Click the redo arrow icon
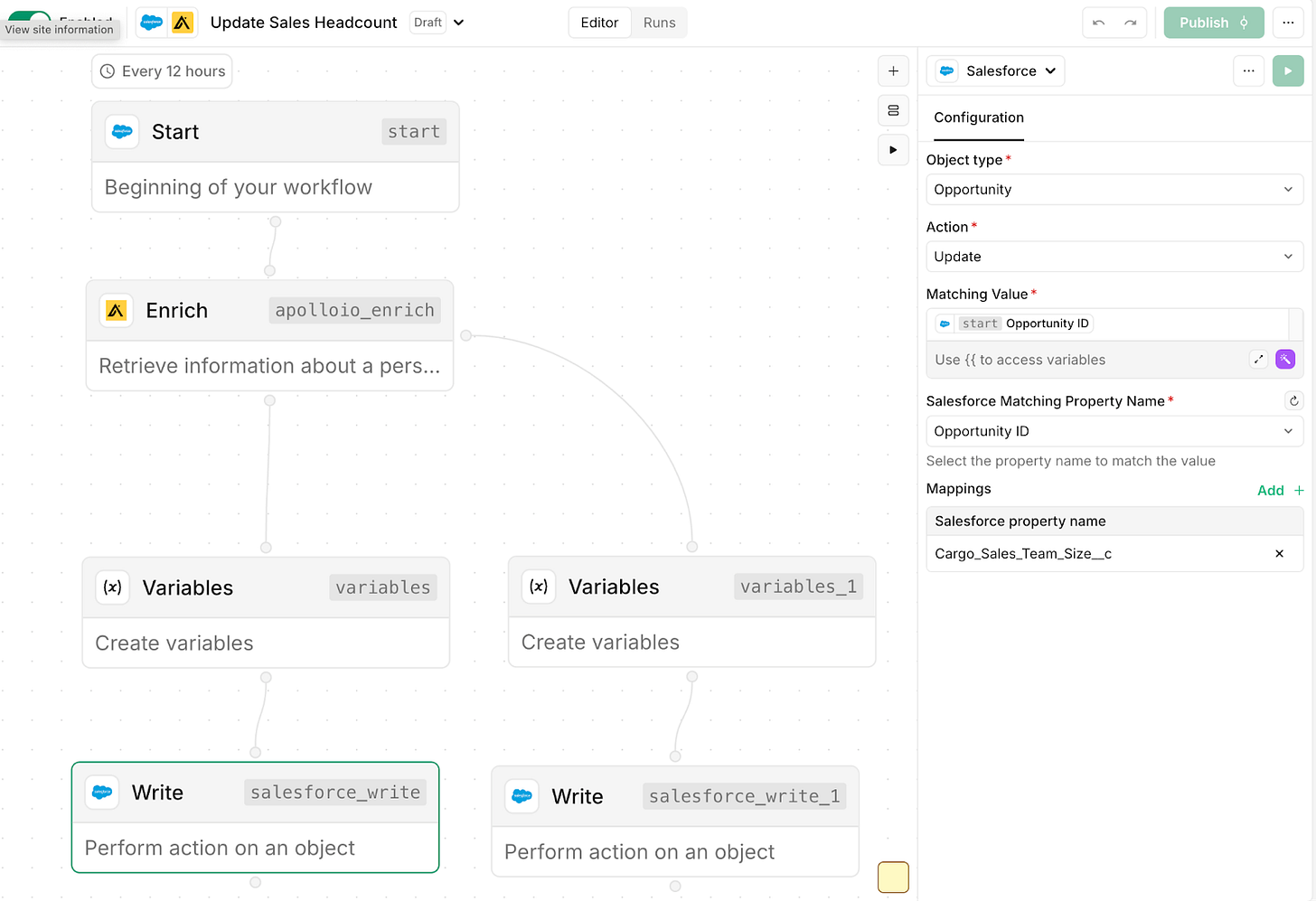Viewport: 1316px width, 901px height. (1130, 23)
